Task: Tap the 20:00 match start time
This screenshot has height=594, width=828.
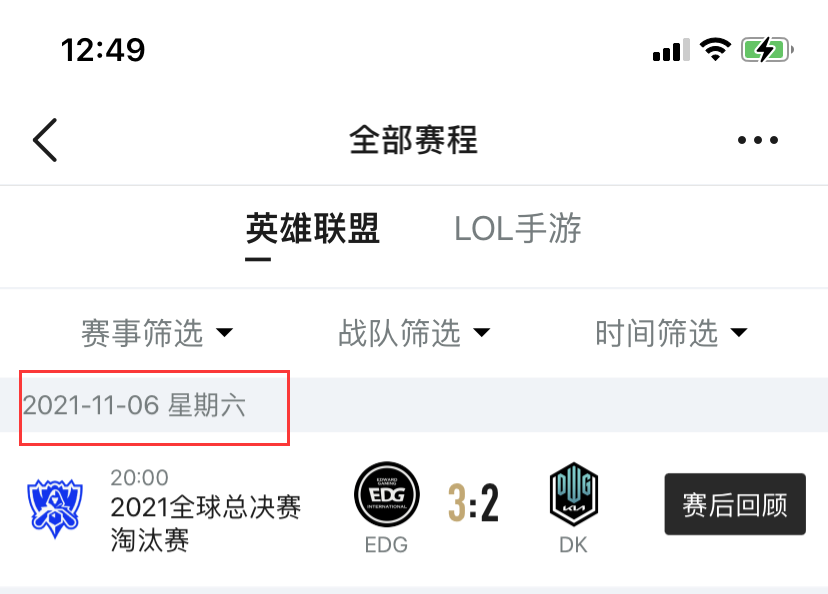Action: tap(139, 477)
